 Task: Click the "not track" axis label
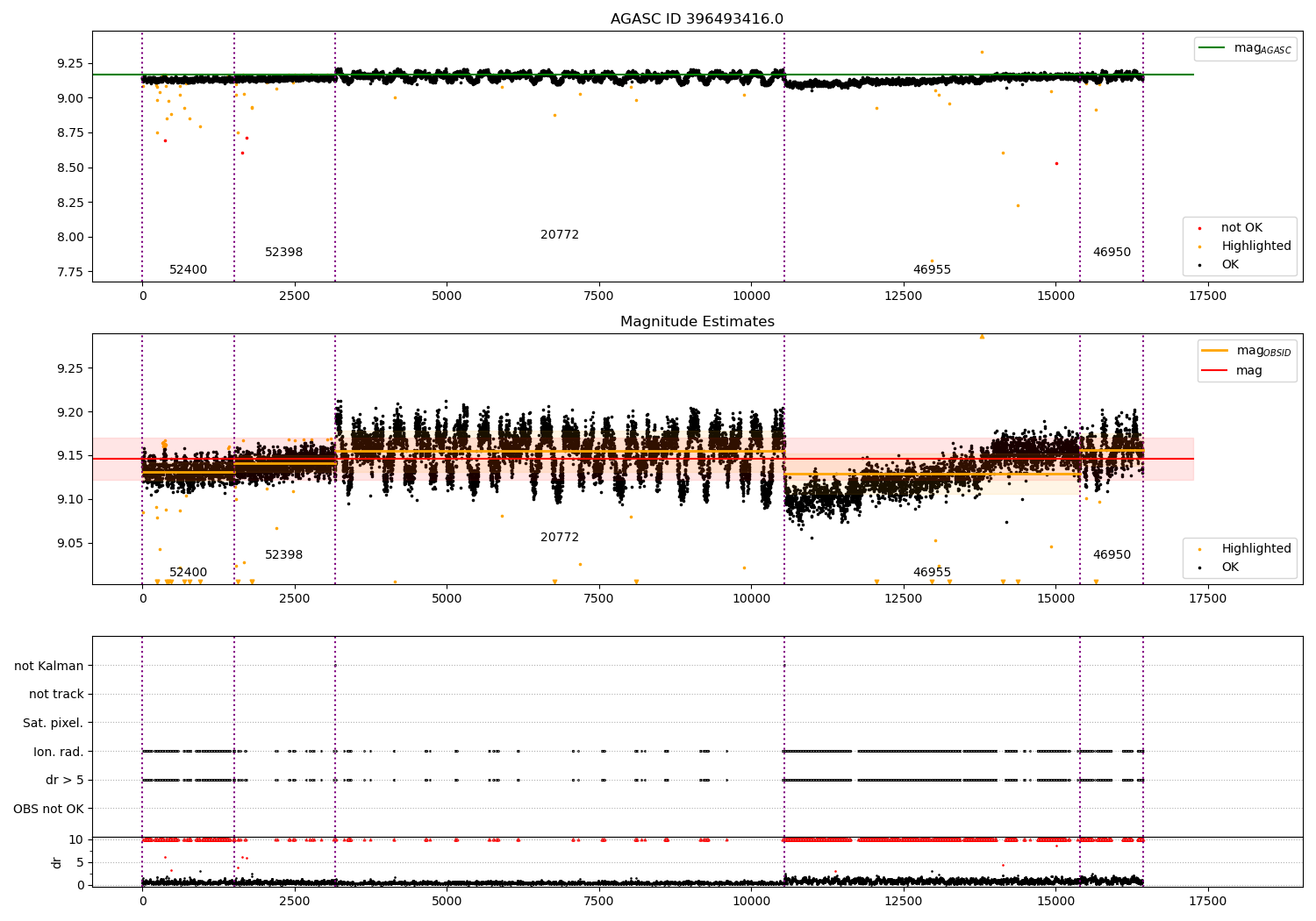56,695
